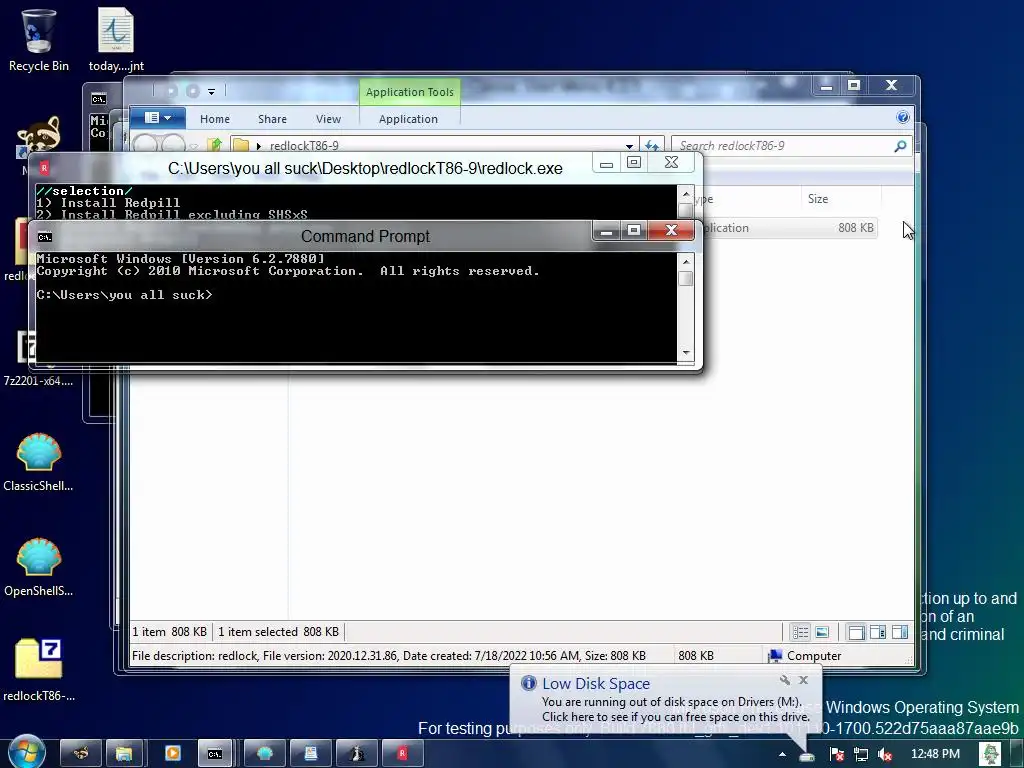Viewport: 1024px width, 768px height.
Task: Open Quick Access Toolbar customize dropdown
Action: [212, 91]
